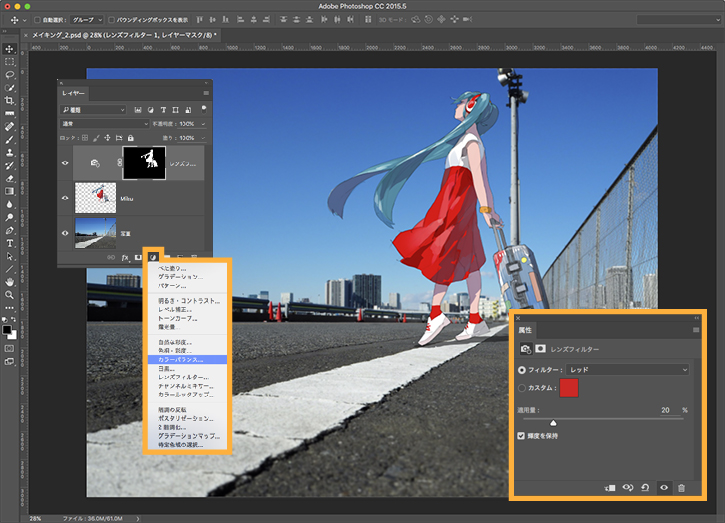Select the Type tool
This screenshot has height=523, width=725.
[10, 243]
